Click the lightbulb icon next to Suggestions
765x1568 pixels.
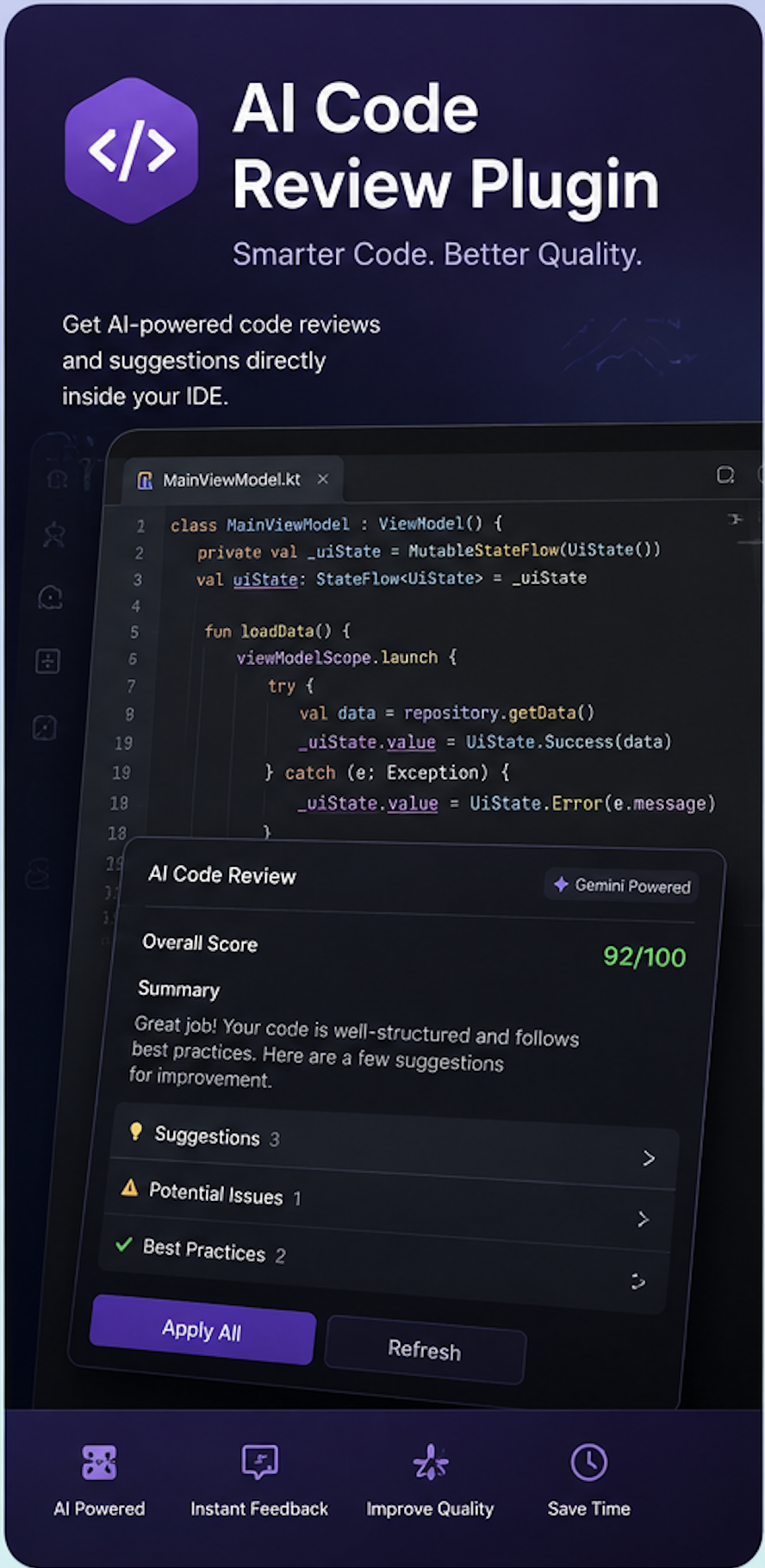click(x=135, y=1131)
